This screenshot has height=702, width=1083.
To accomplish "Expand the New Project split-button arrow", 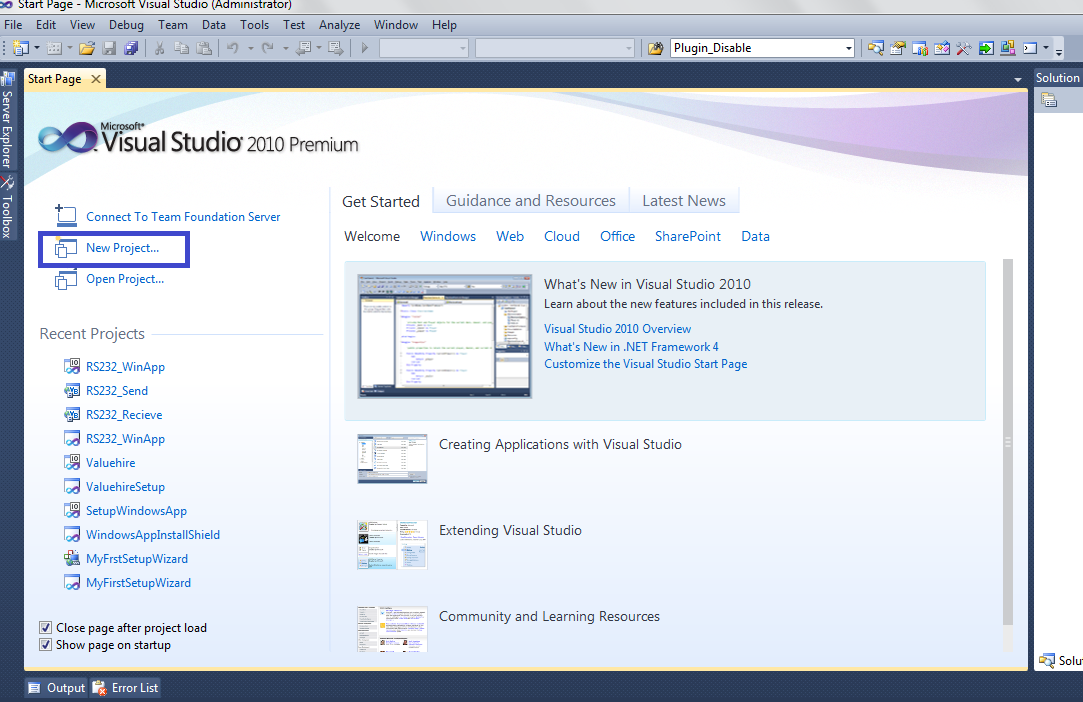I will [x=35, y=47].
